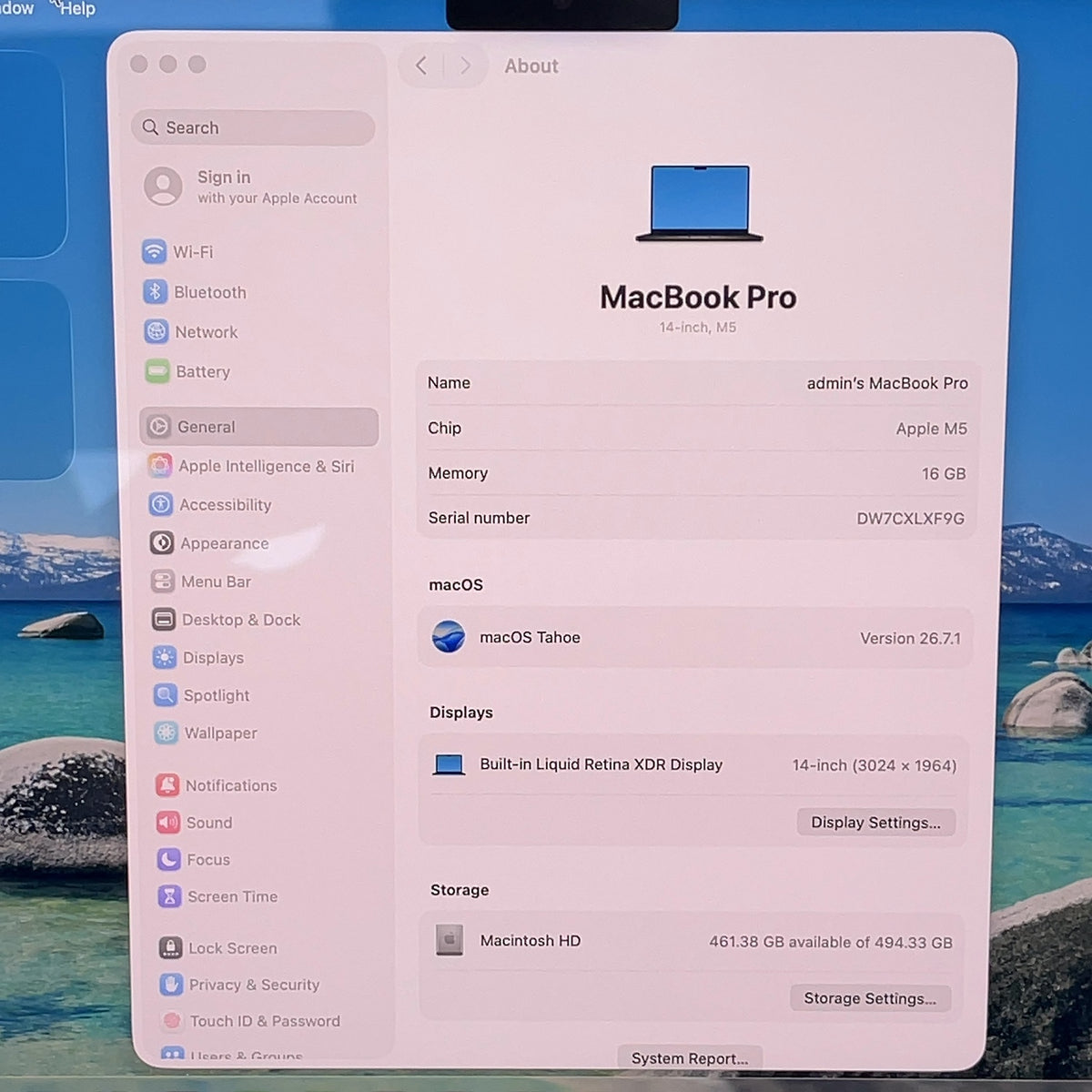The width and height of the screenshot is (1092, 1092).
Task: Open the Help menu in menu bar
Action: click(77, 8)
